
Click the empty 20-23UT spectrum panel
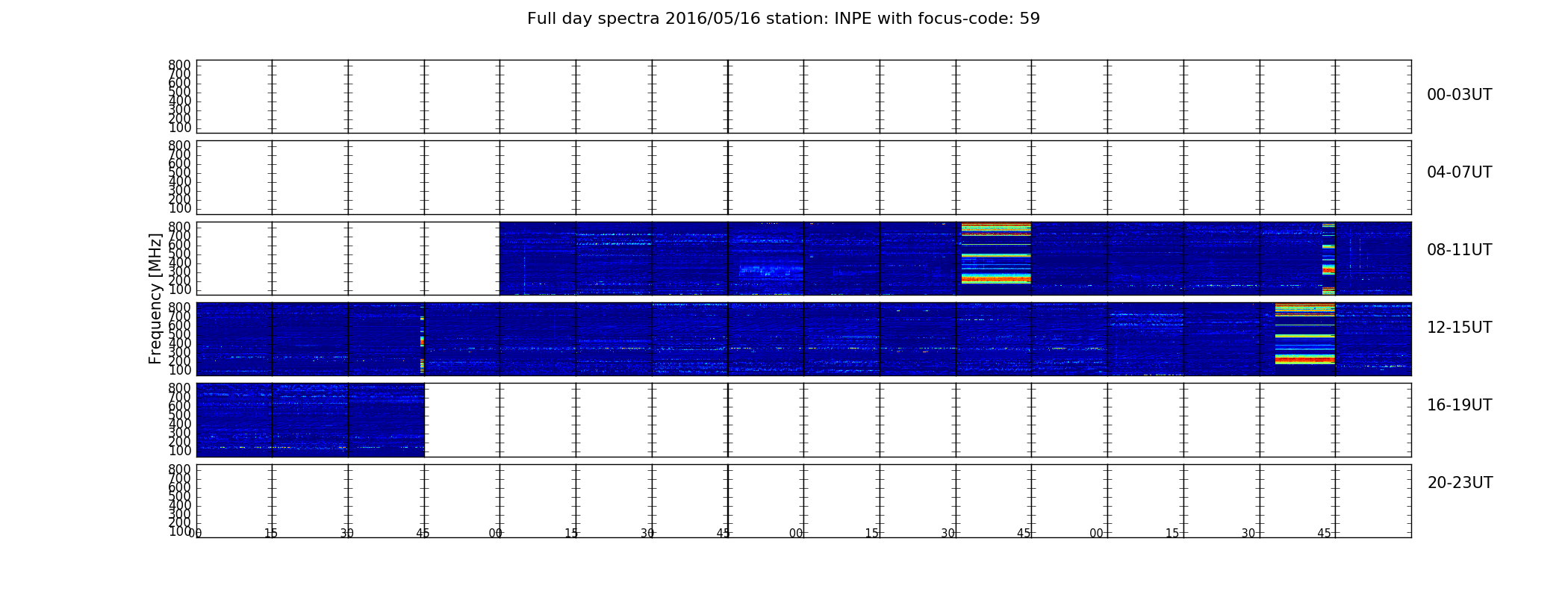803,501
